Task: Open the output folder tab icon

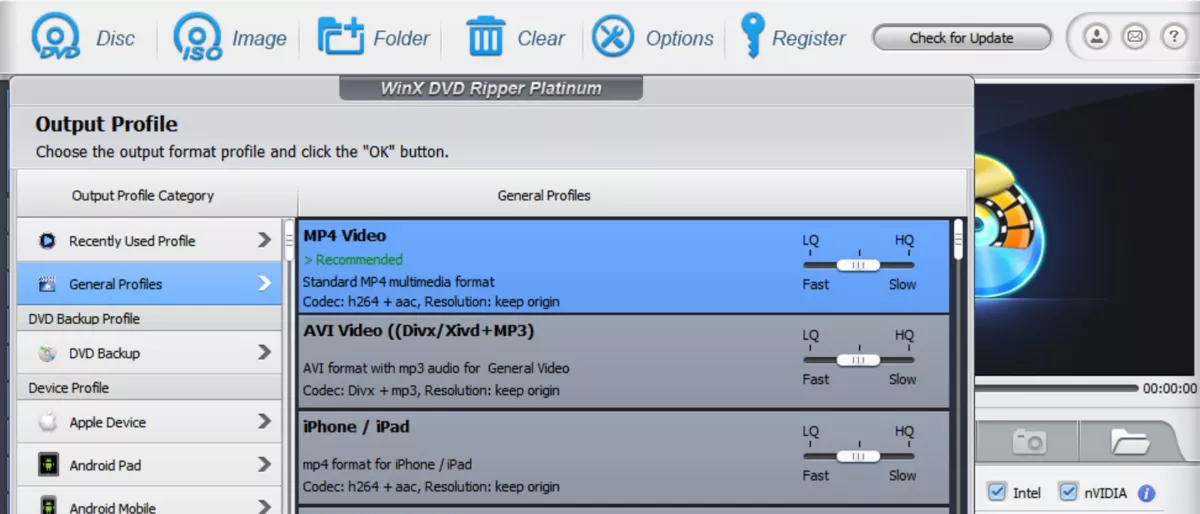Action: click(1130, 440)
